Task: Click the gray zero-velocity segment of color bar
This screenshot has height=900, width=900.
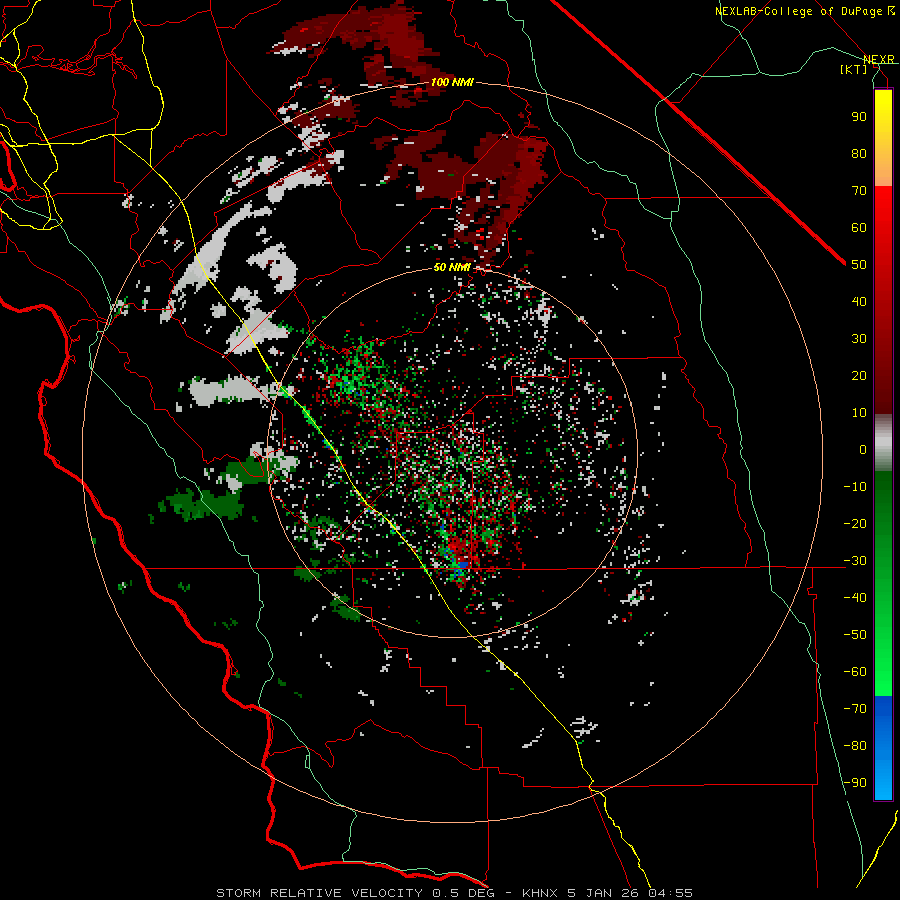Action: click(x=883, y=443)
